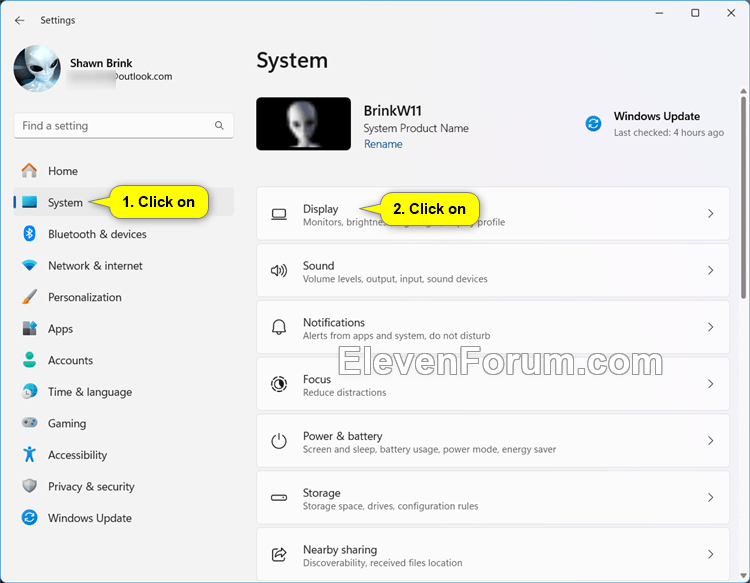The width and height of the screenshot is (750, 583).
Task: Open Privacy & security settings
Action: 91,486
